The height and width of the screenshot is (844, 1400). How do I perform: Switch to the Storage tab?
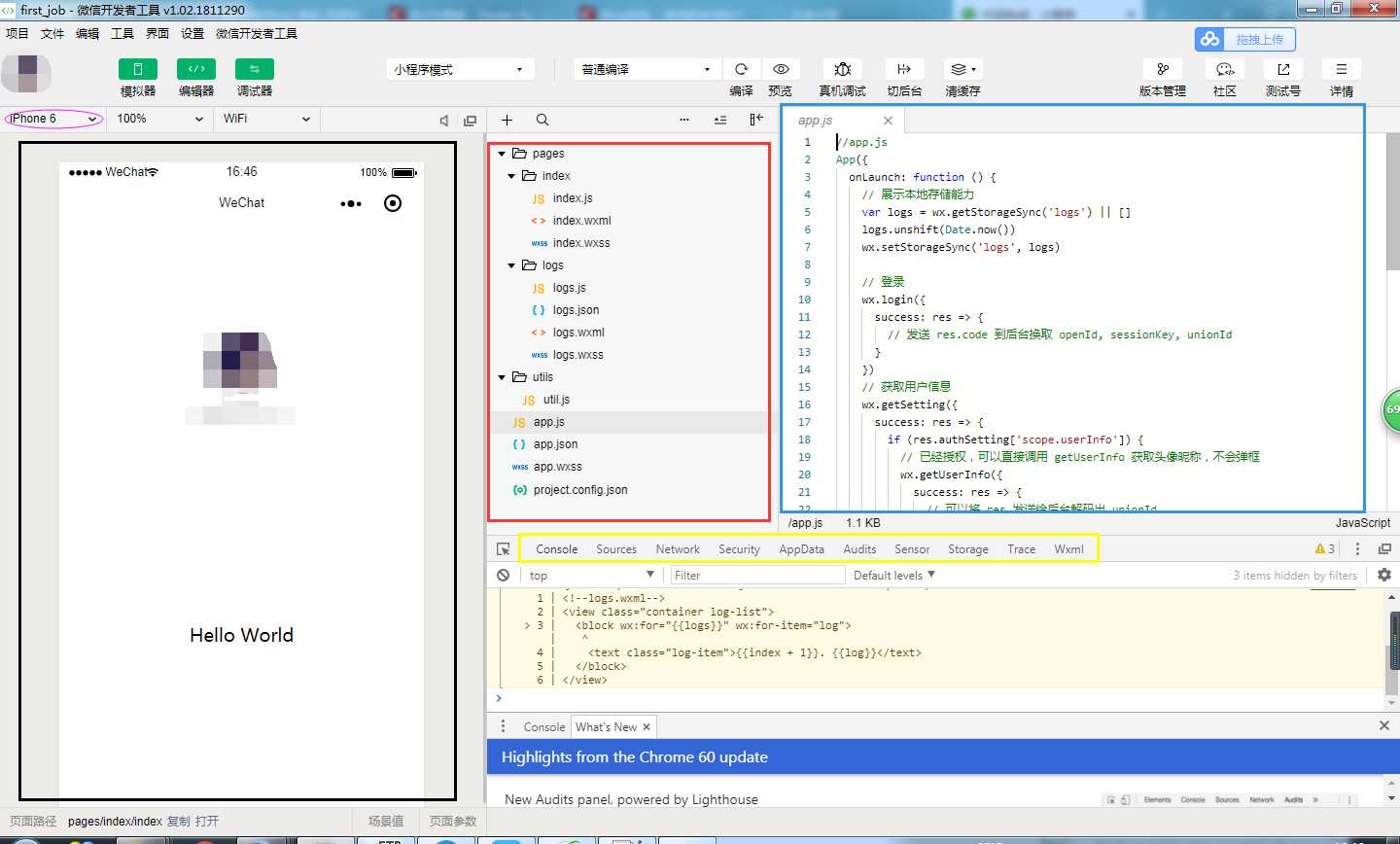[968, 549]
